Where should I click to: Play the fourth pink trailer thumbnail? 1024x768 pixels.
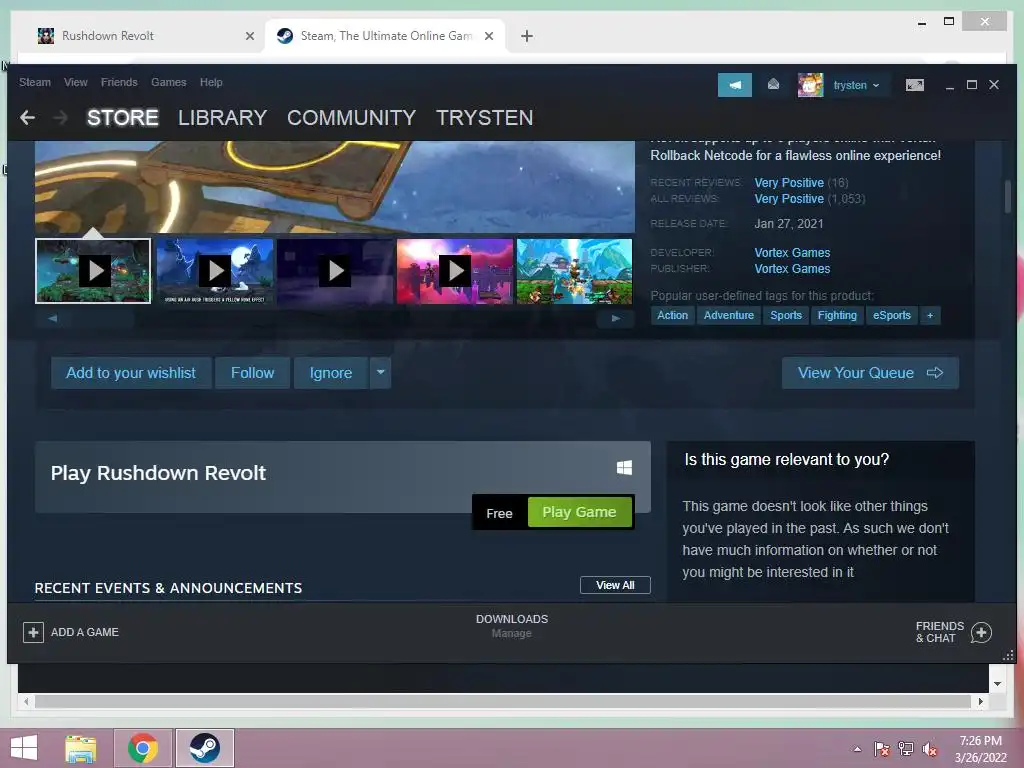coord(455,271)
